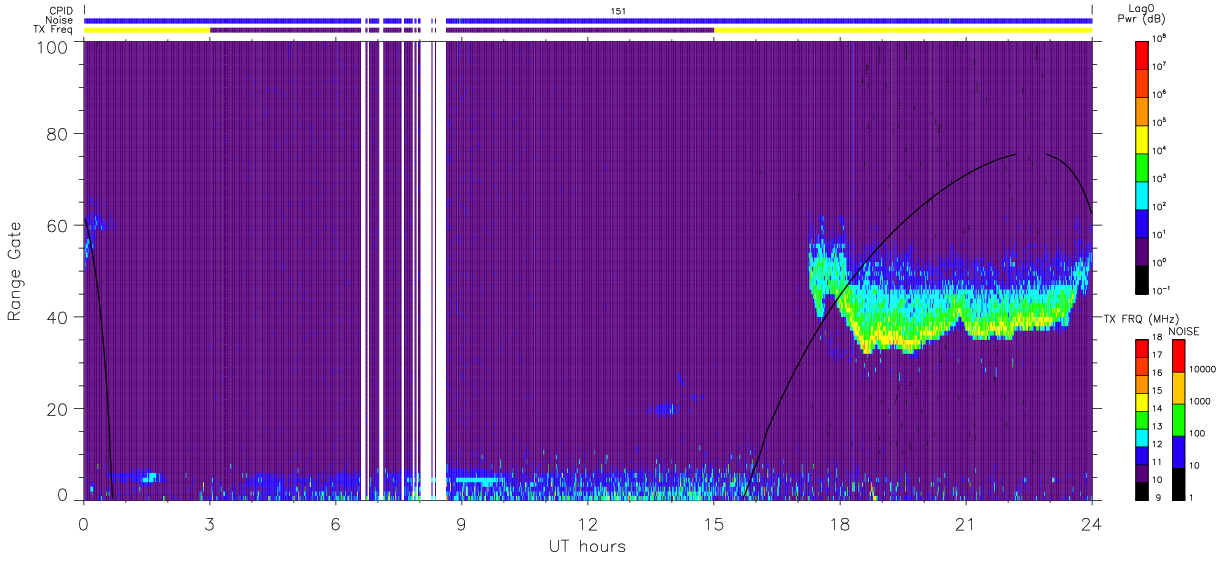Click Range Gate tick label 80
1228x567 pixels.
(x=58, y=134)
